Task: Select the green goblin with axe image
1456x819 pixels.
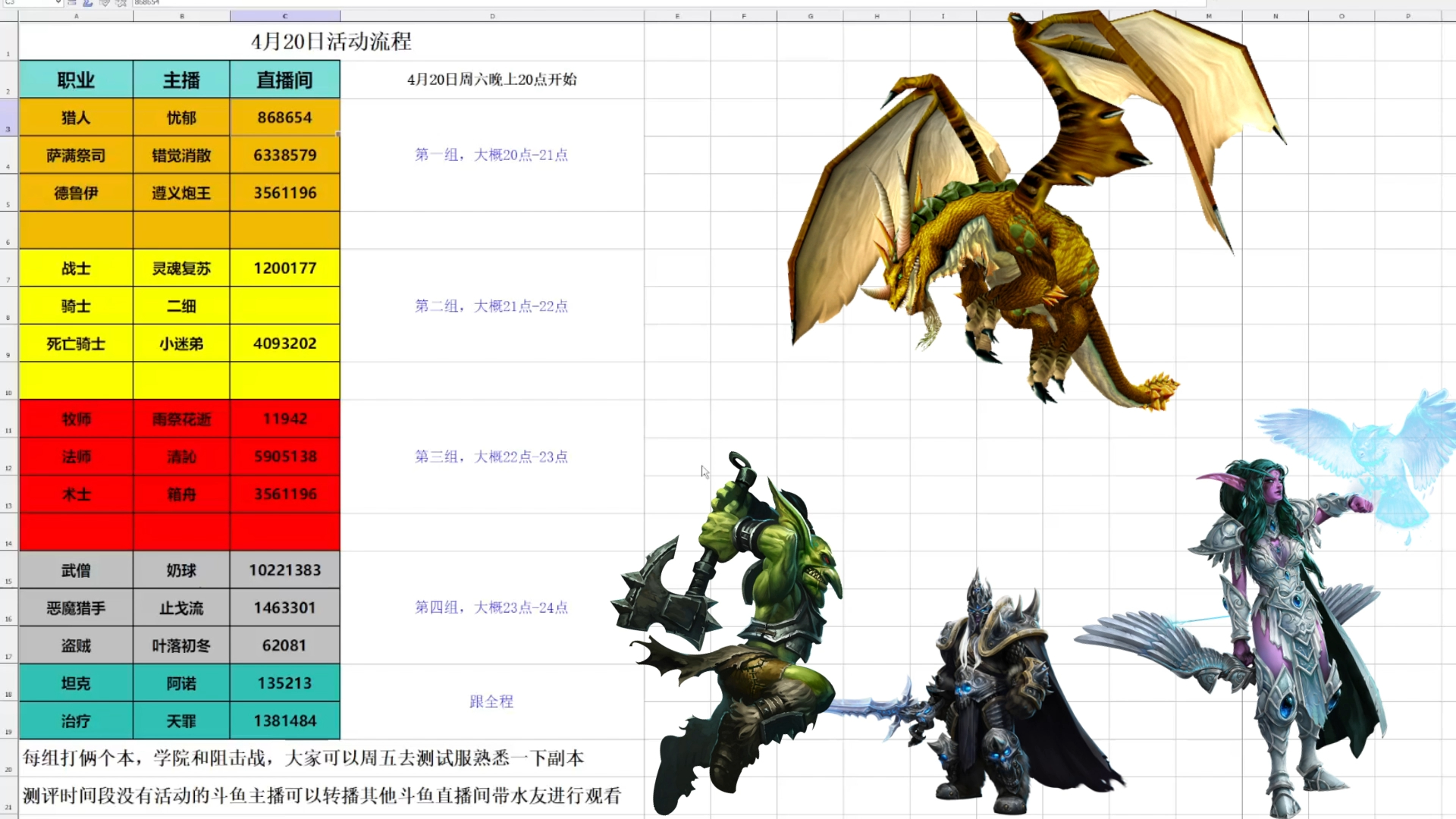Action: point(728,633)
